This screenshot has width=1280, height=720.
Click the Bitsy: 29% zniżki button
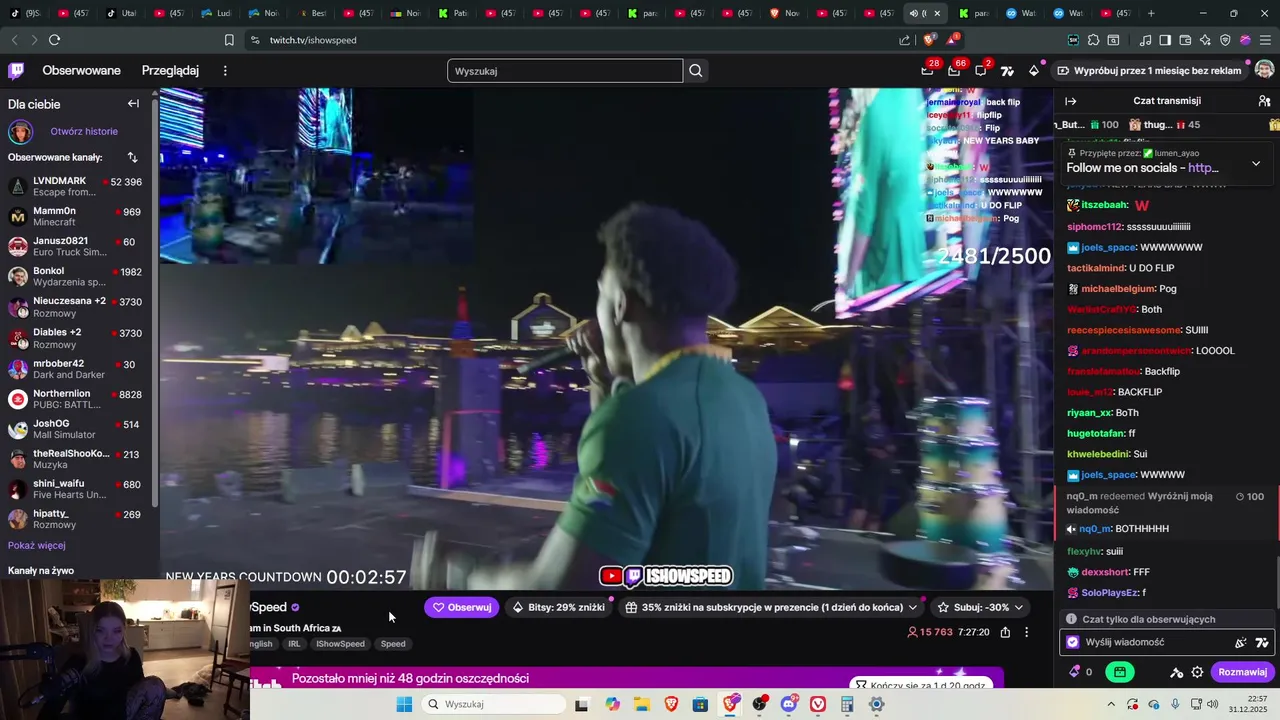559,607
